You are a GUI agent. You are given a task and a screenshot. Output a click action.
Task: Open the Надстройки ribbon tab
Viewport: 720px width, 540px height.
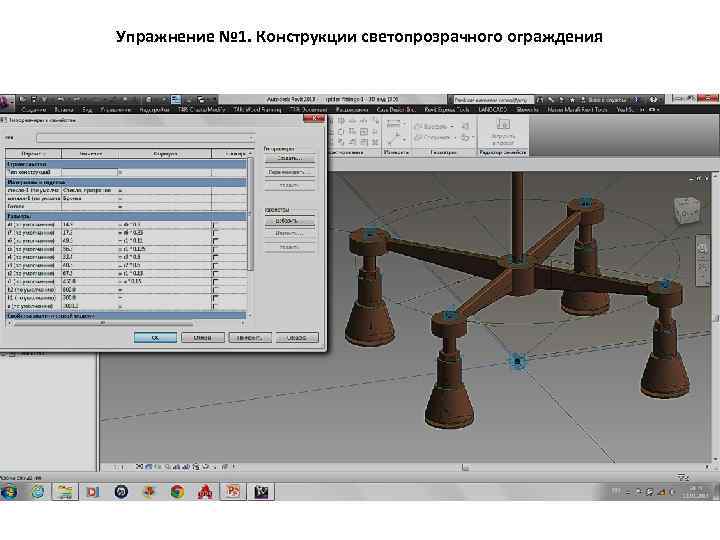click(x=154, y=110)
